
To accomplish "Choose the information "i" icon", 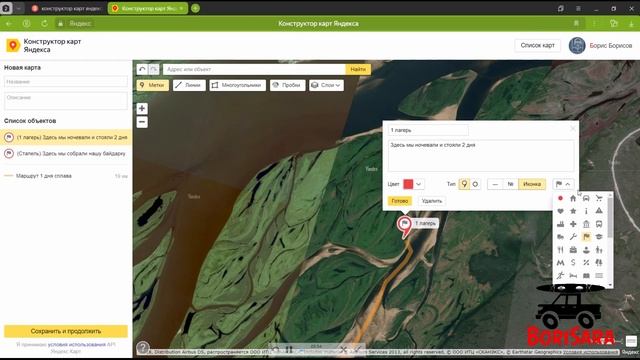I will pyautogui.click(x=586, y=211).
